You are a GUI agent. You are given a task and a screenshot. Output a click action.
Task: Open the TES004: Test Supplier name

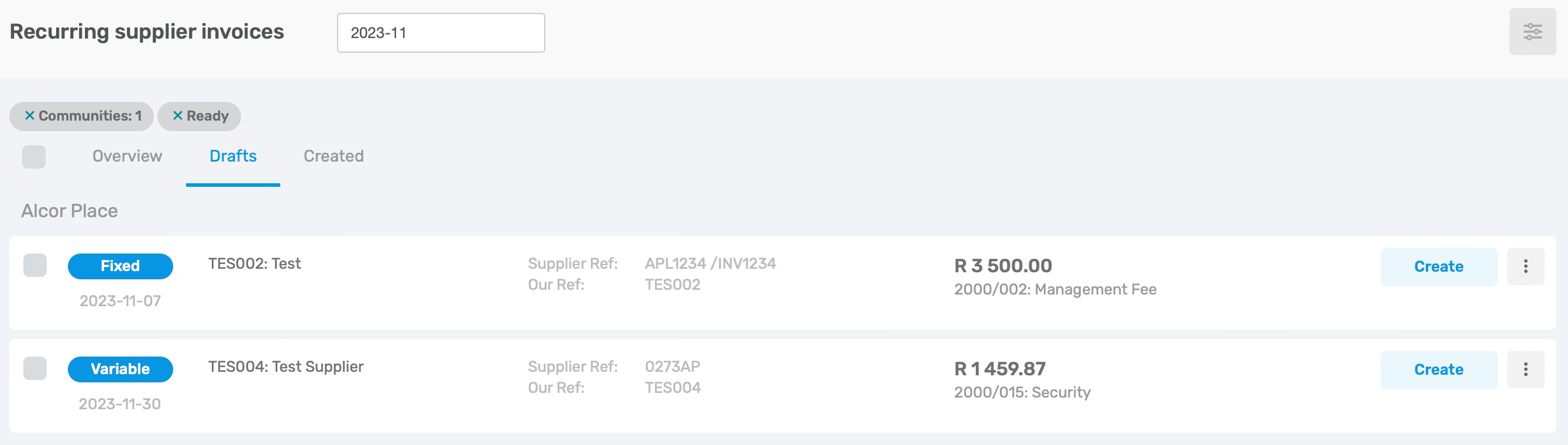click(x=286, y=367)
